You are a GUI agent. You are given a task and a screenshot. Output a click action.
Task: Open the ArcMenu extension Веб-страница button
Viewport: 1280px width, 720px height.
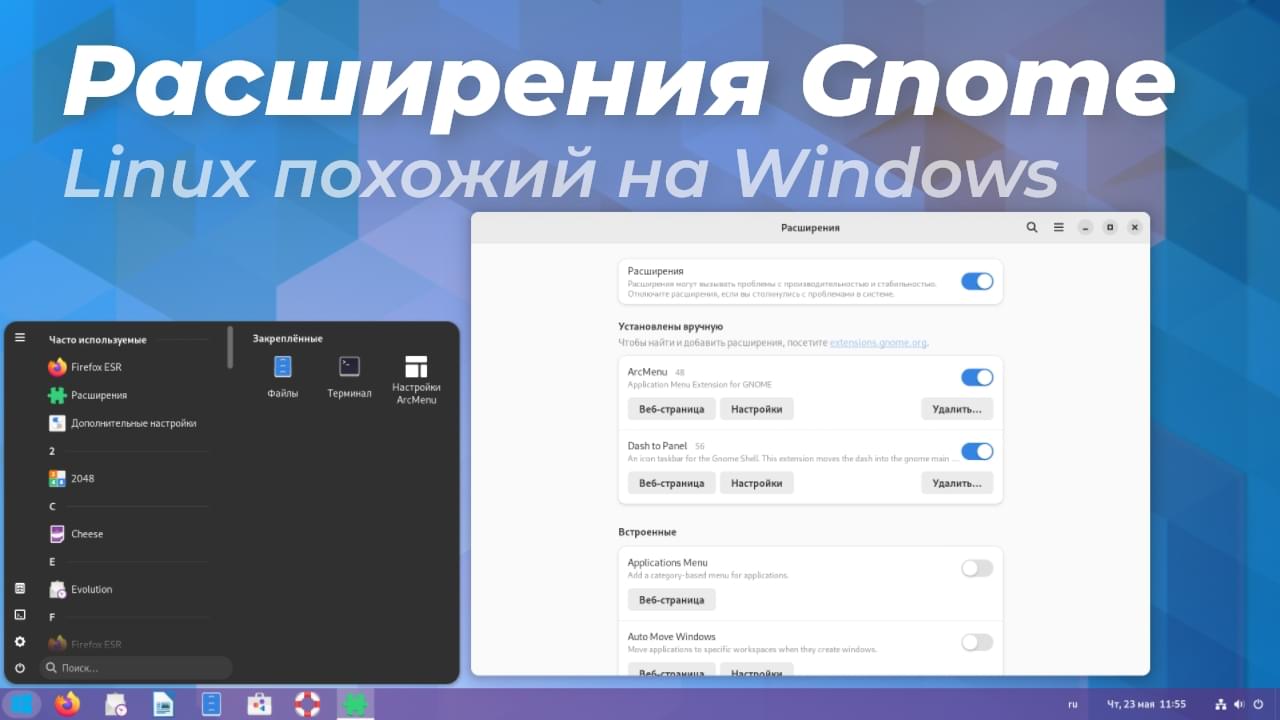pyautogui.click(x=672, y=409)
